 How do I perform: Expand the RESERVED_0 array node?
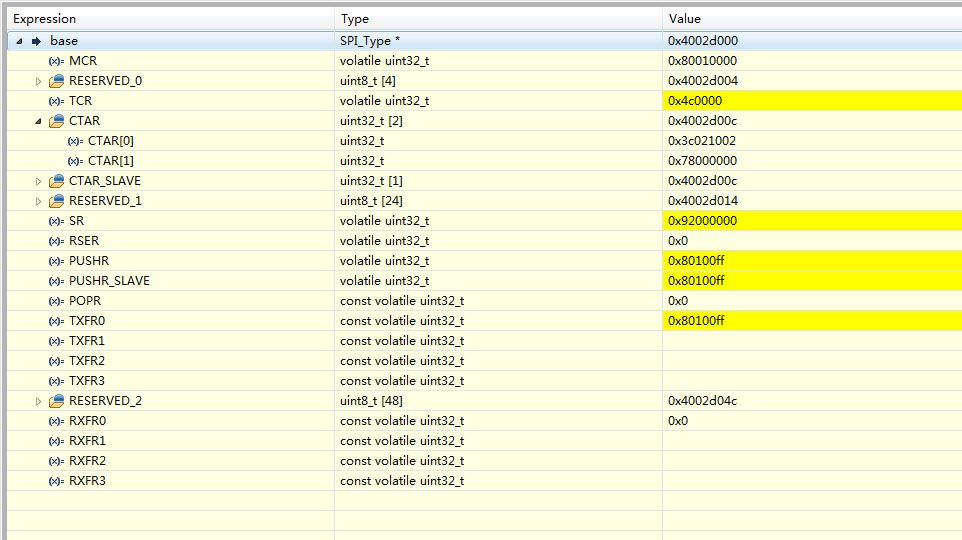(38, 81)
